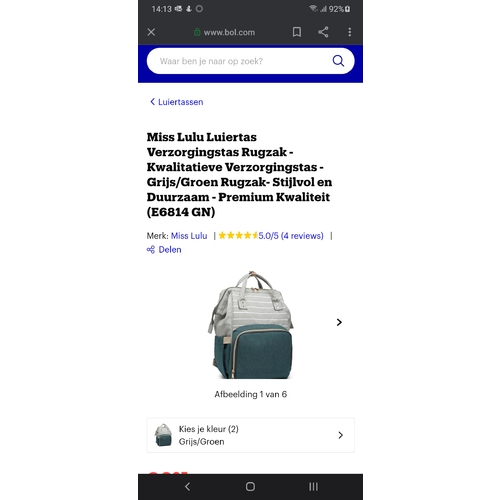Open Android recent apps button

pyautogui.click(x=313, y=487)
